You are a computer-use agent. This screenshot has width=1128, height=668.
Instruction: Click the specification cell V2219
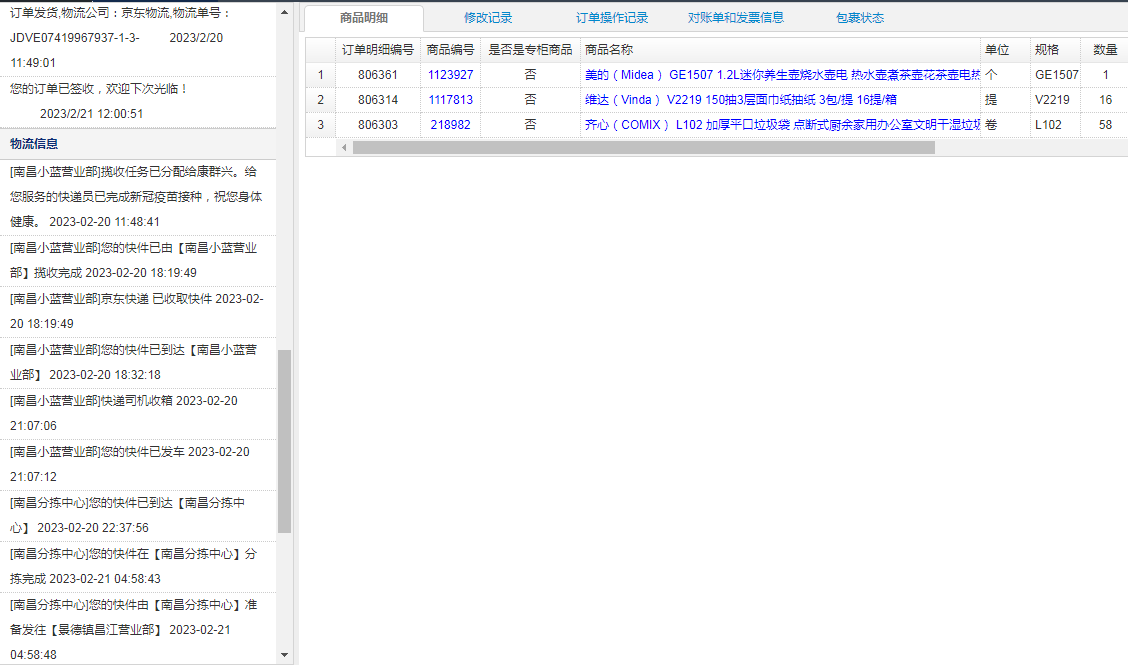click(x=1055, y=100)
